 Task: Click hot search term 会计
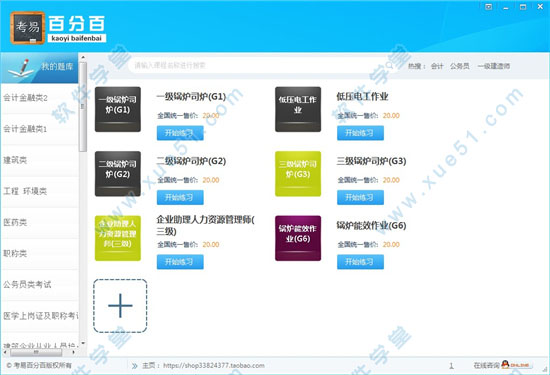437,66
